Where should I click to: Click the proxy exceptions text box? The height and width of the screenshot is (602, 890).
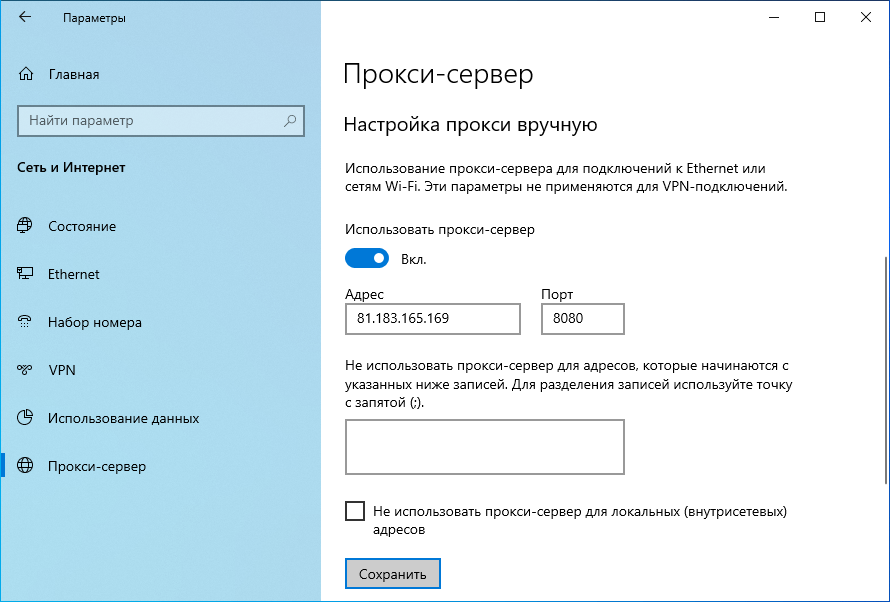485,447
